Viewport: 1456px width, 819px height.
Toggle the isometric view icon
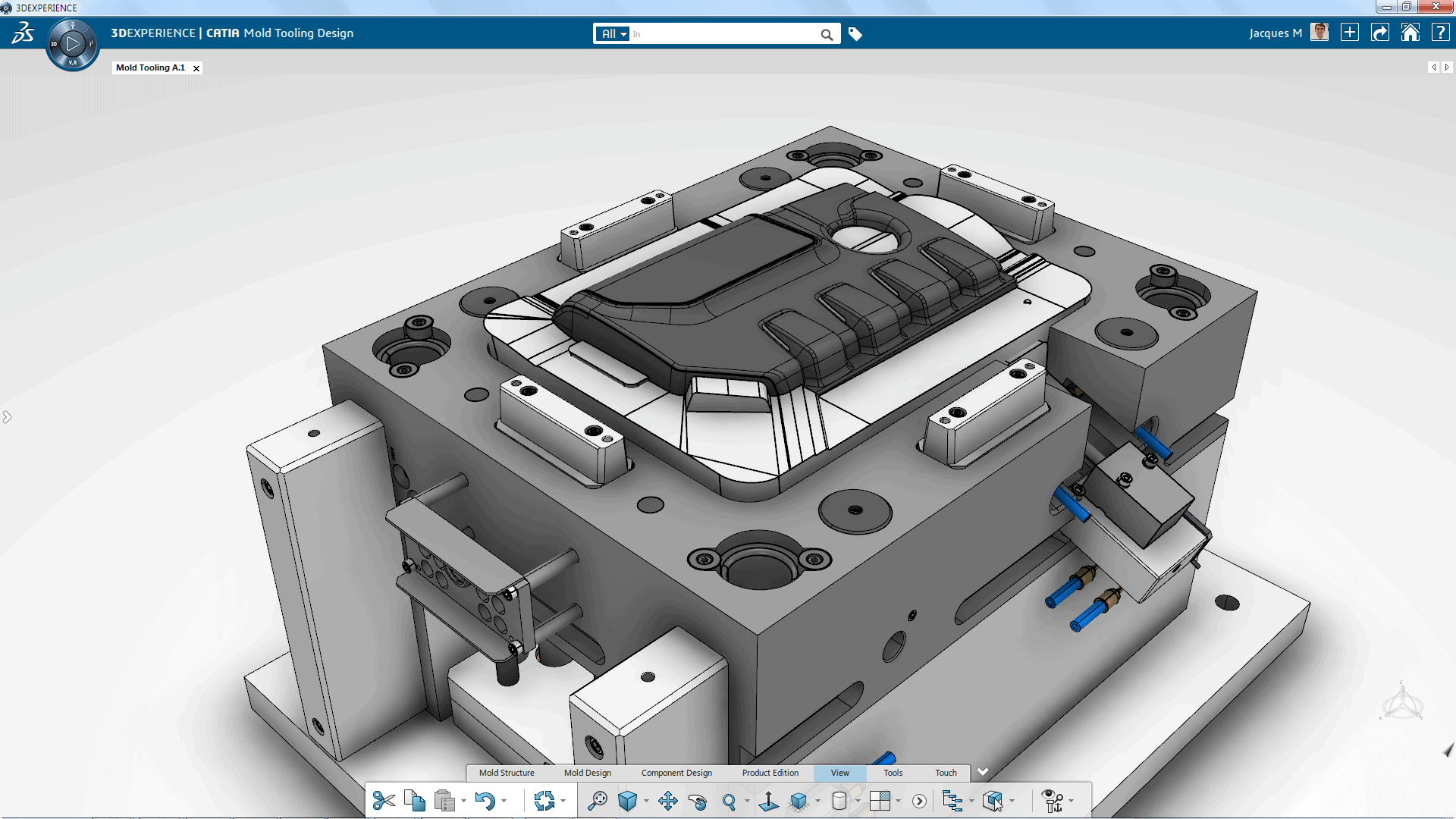[628, 799]
